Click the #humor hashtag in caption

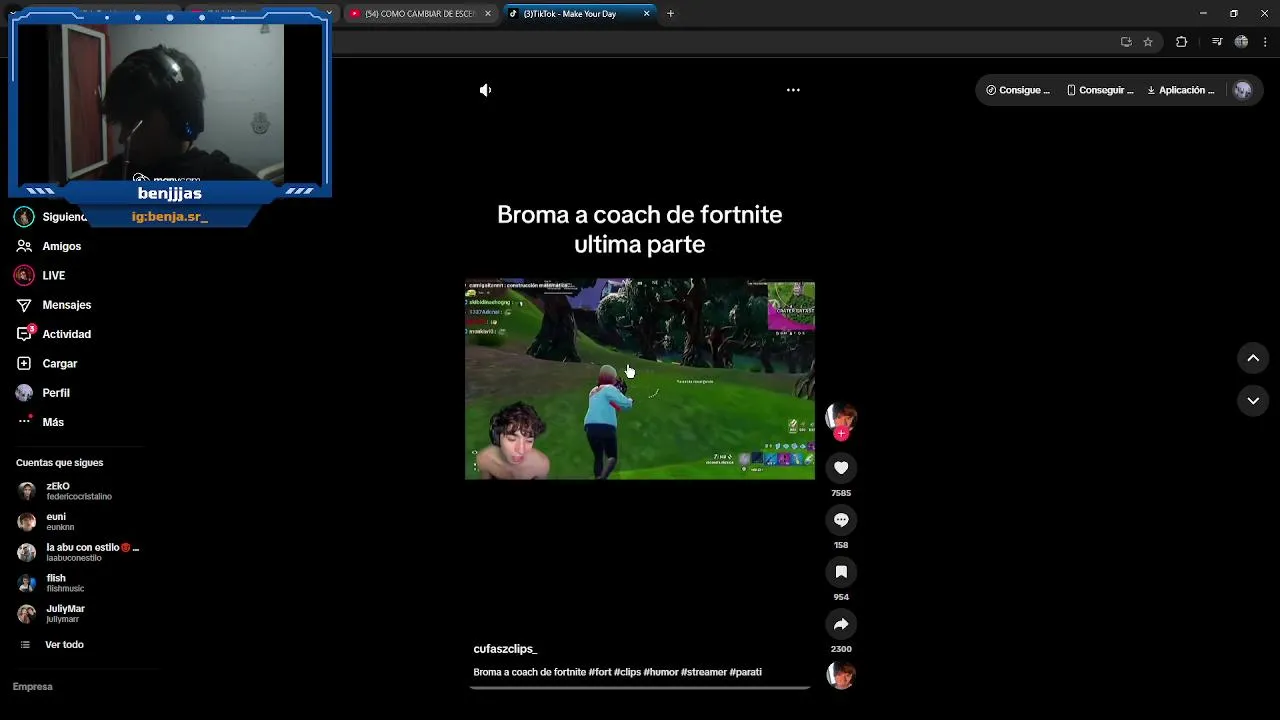coord(661,672)
